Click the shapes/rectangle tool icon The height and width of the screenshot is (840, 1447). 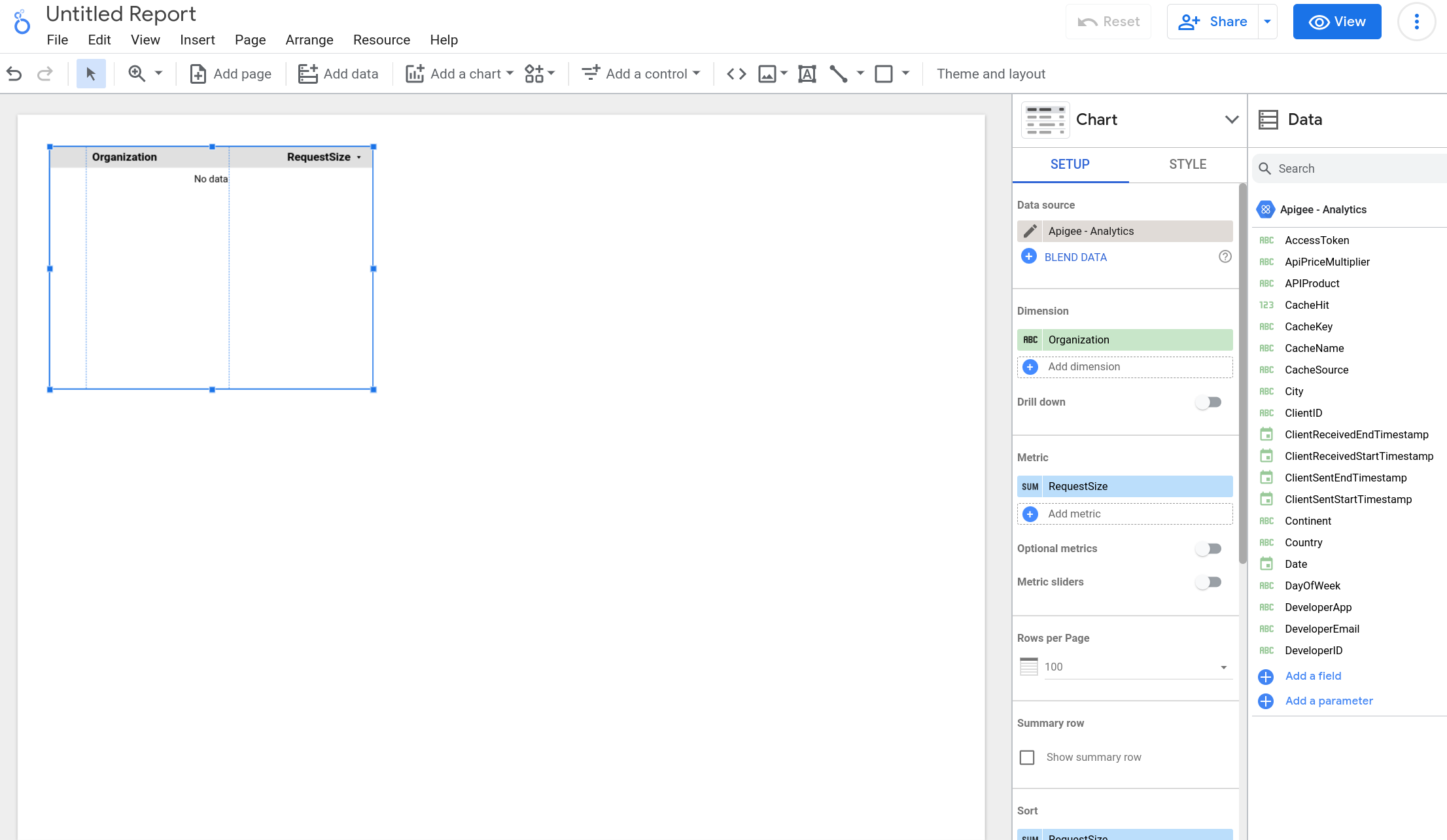882,74
